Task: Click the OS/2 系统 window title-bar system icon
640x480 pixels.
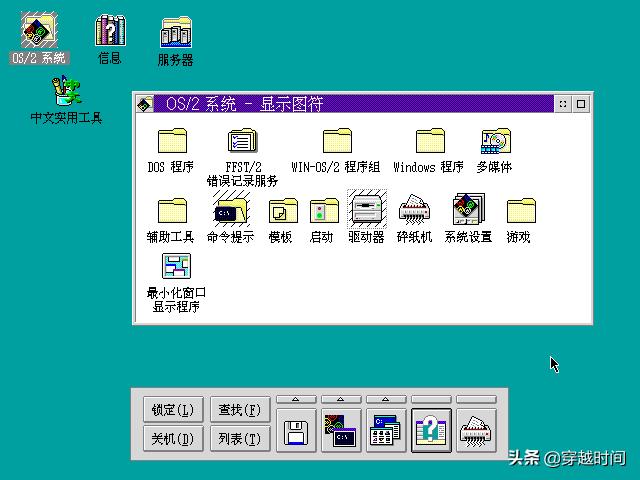Action: coord(144,104)
